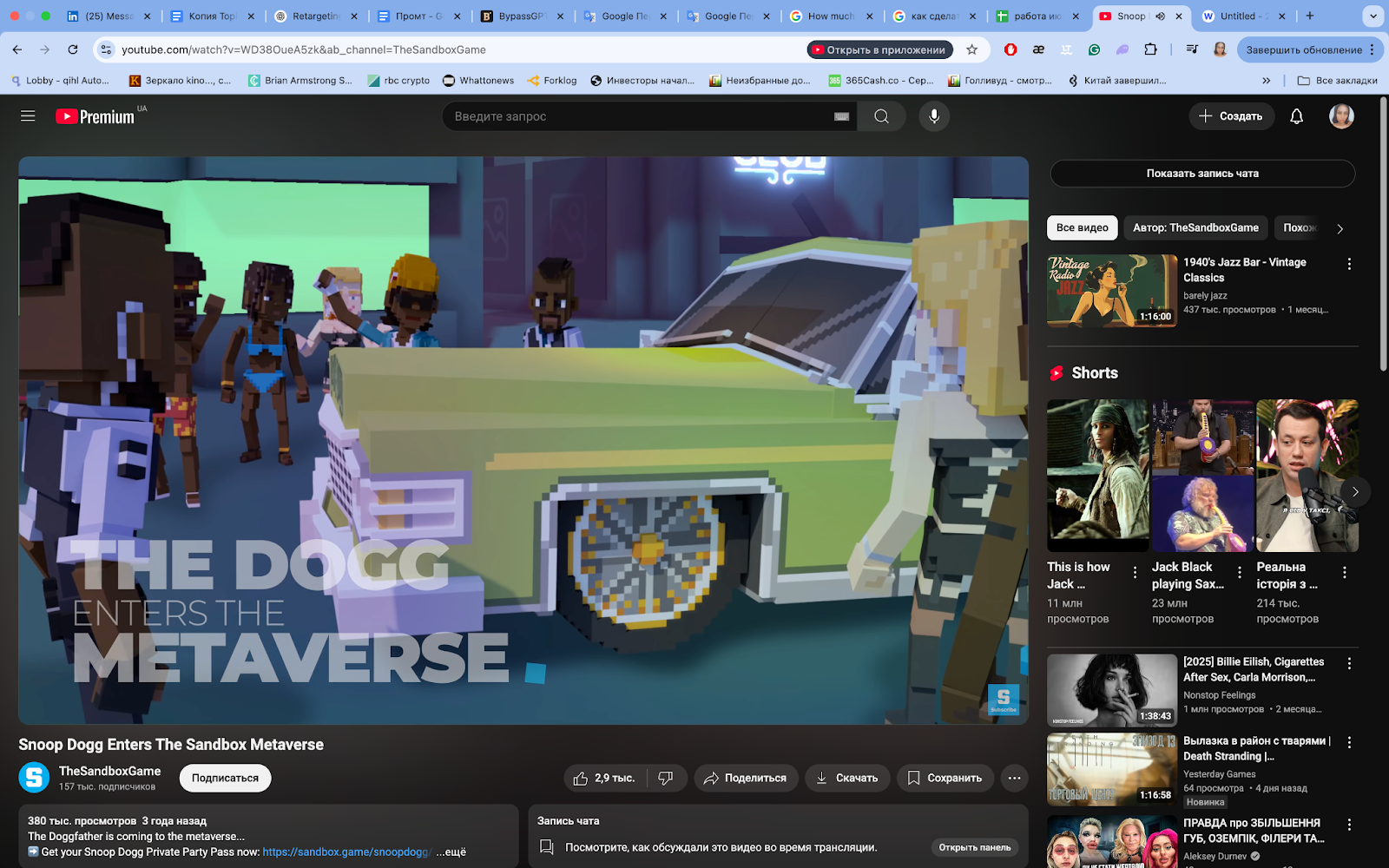Click Показать запись чата button

click(x=1202, y=174)
